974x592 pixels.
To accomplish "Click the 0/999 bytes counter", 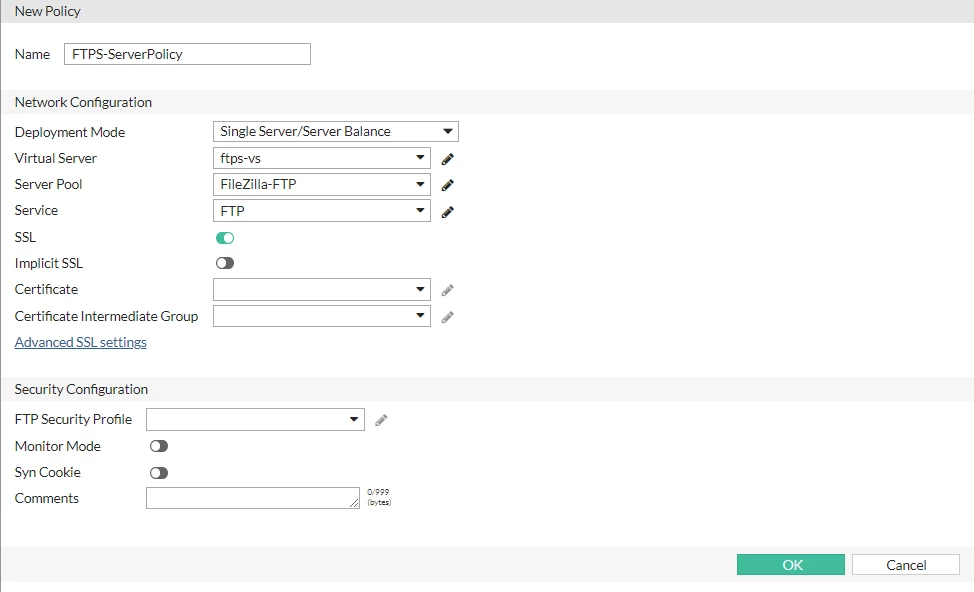I will click(379, 497).
